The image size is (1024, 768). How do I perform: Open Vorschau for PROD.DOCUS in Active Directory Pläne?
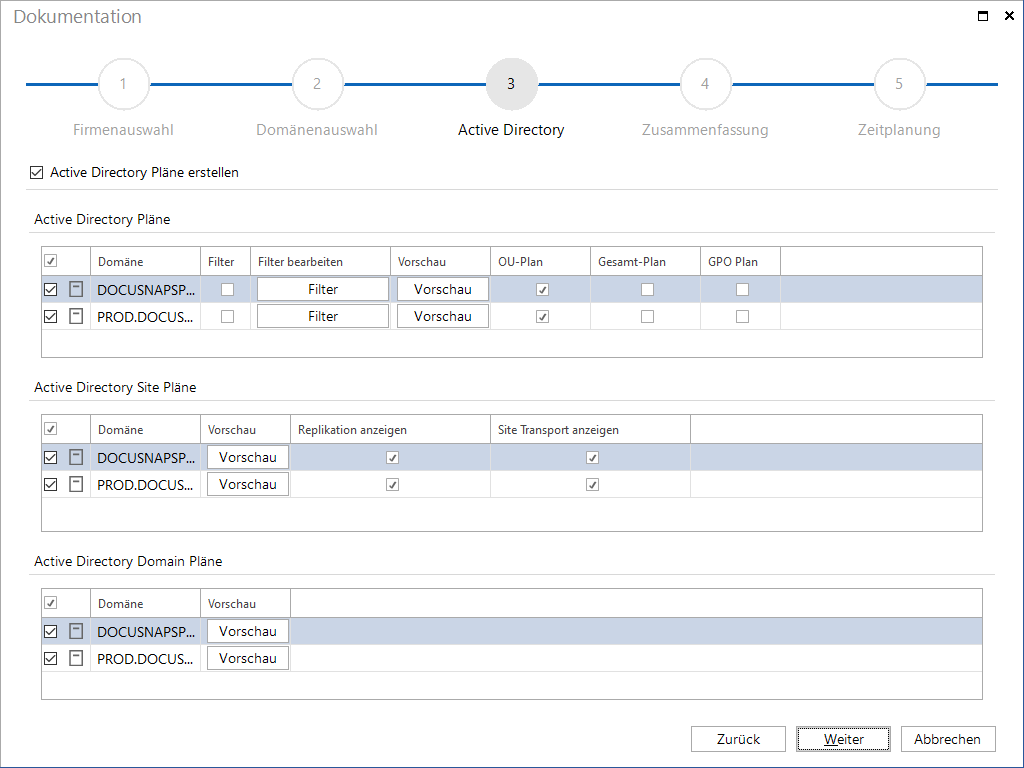point(443,316)
